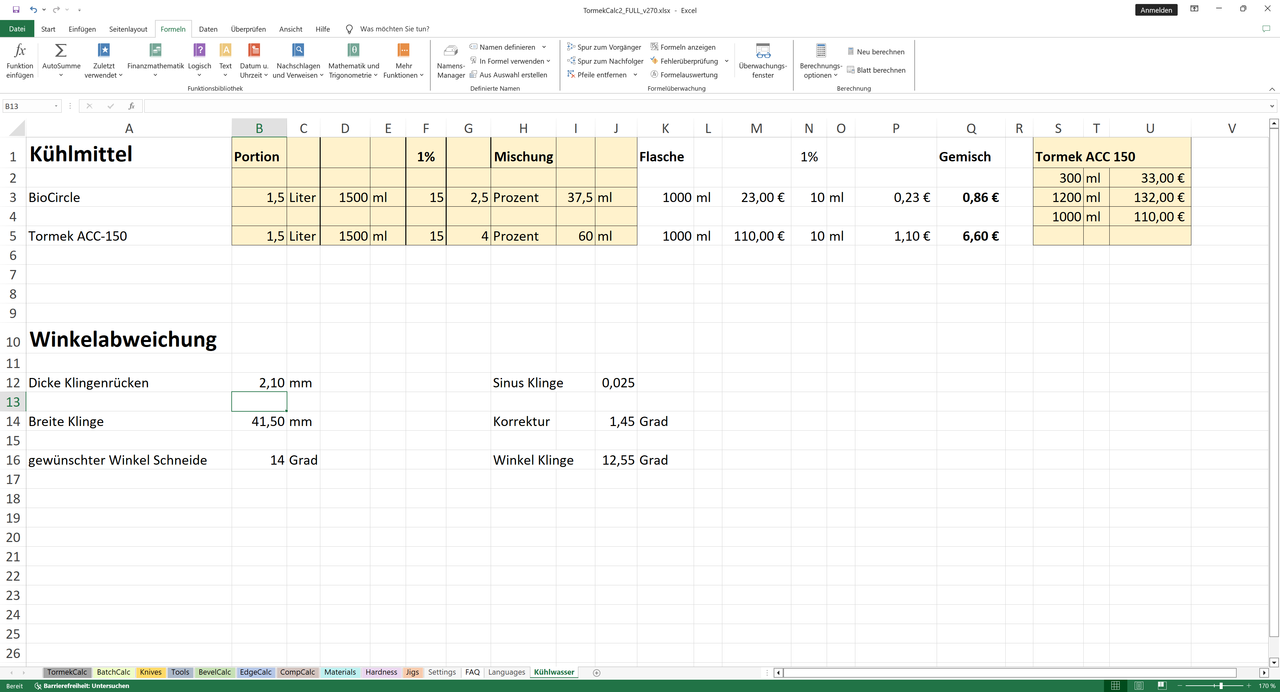1280x692 pixels.
Task: Open the comments icon below window controls
Action: tap(1267, 29)
